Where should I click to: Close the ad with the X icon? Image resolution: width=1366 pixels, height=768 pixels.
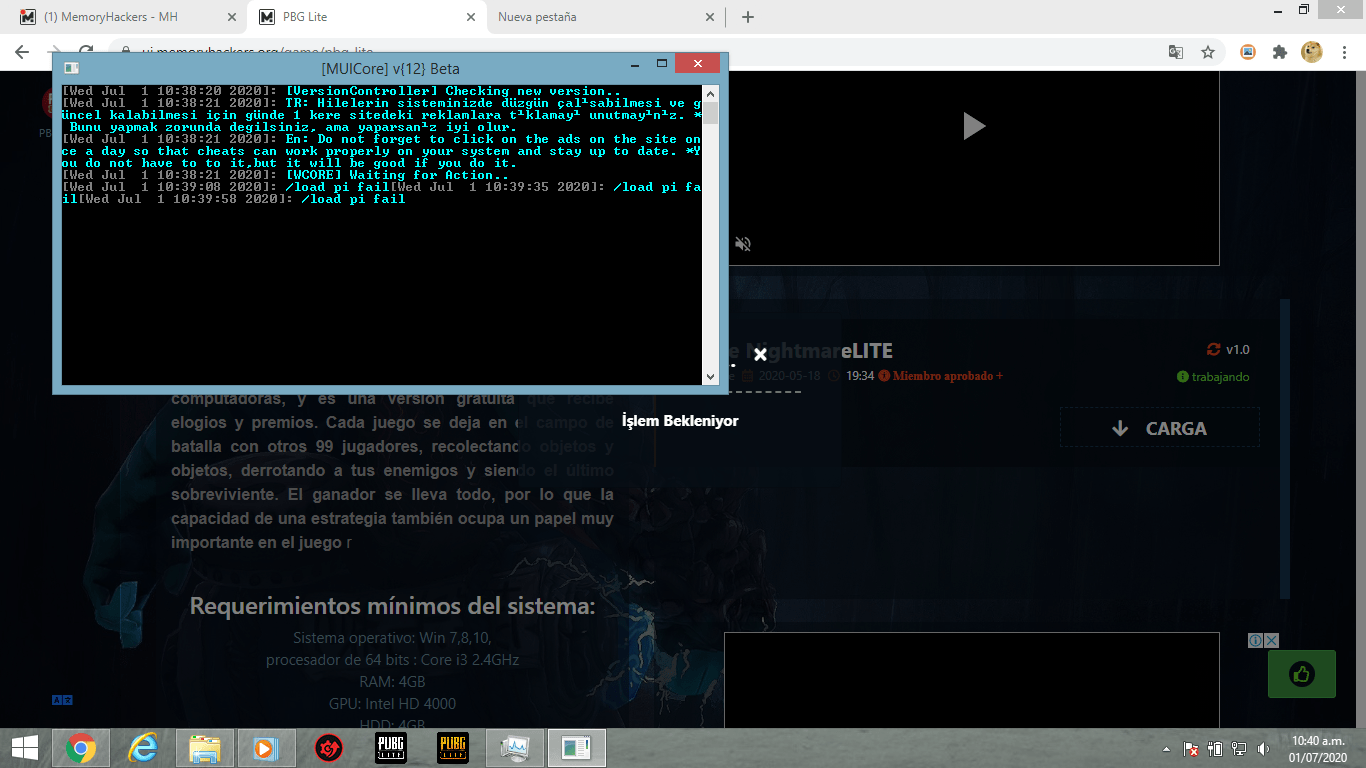pyautogui.click(x=1272, y=640)
